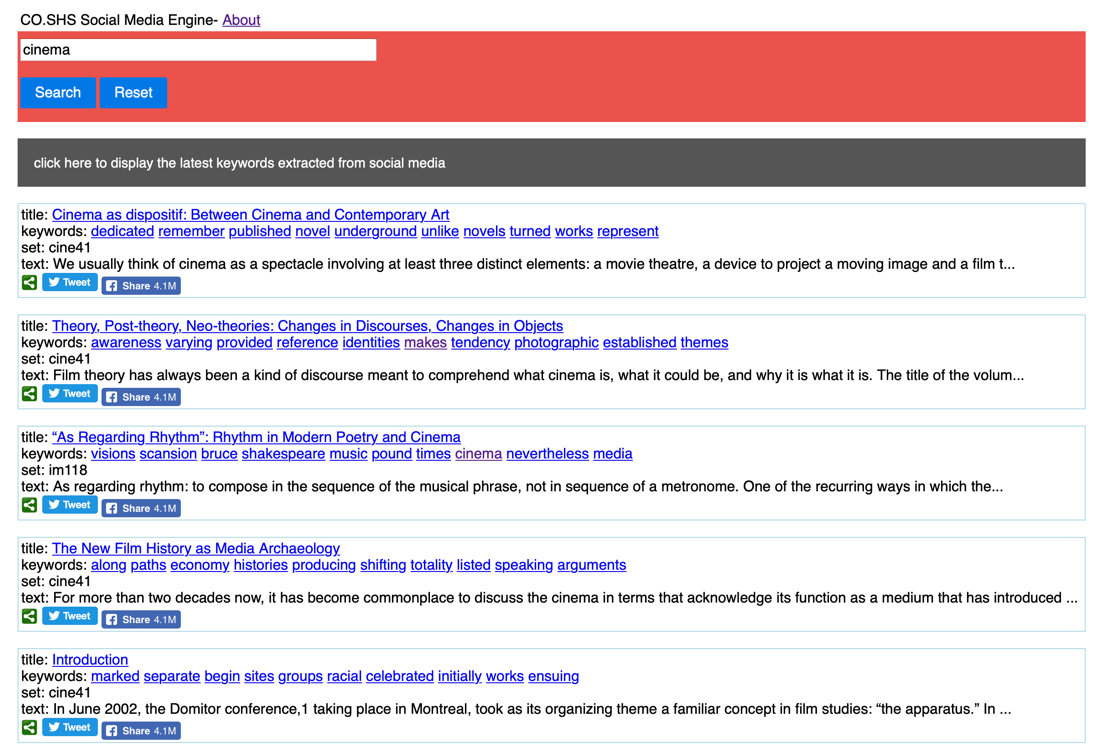Select the keyword totality
The height and width of the screenshot is (751, 1106).
[431, 565]
